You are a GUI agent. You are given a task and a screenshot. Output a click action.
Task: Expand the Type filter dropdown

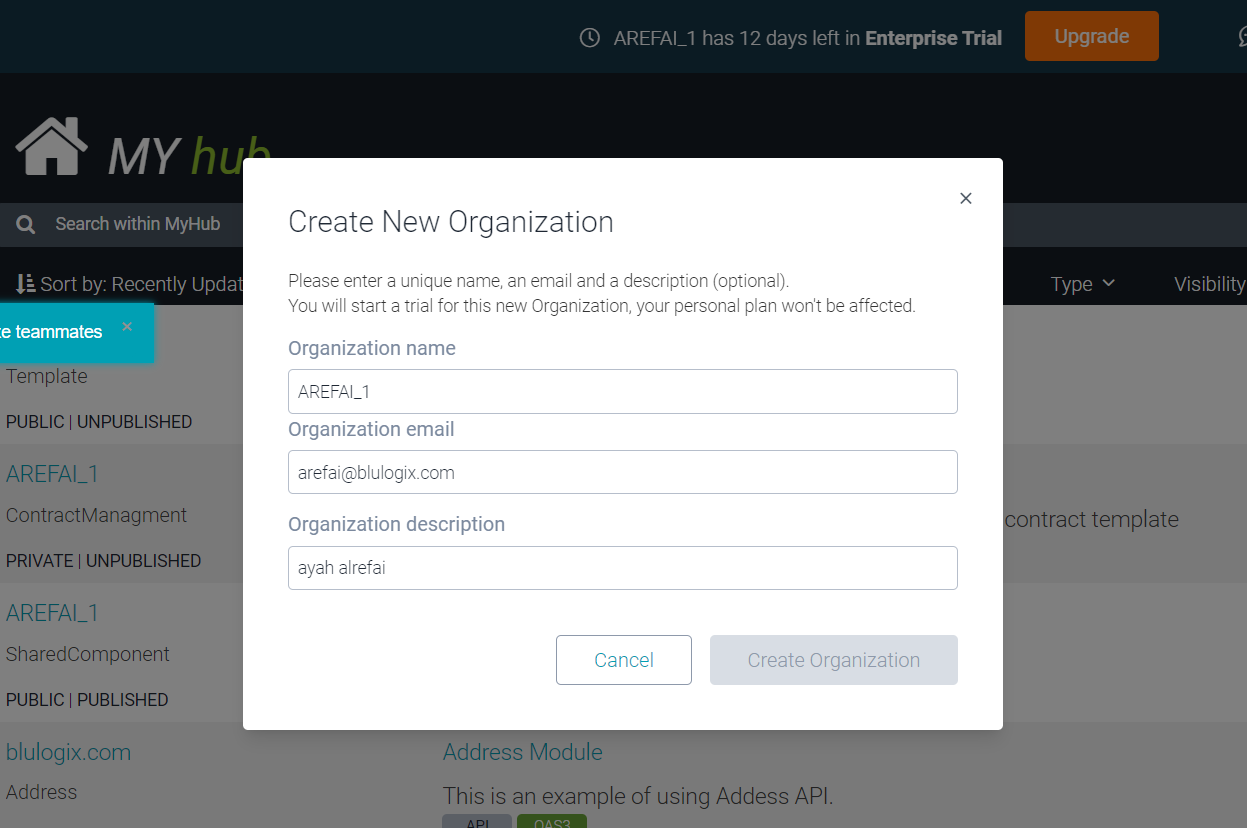tap(1082, 284)
